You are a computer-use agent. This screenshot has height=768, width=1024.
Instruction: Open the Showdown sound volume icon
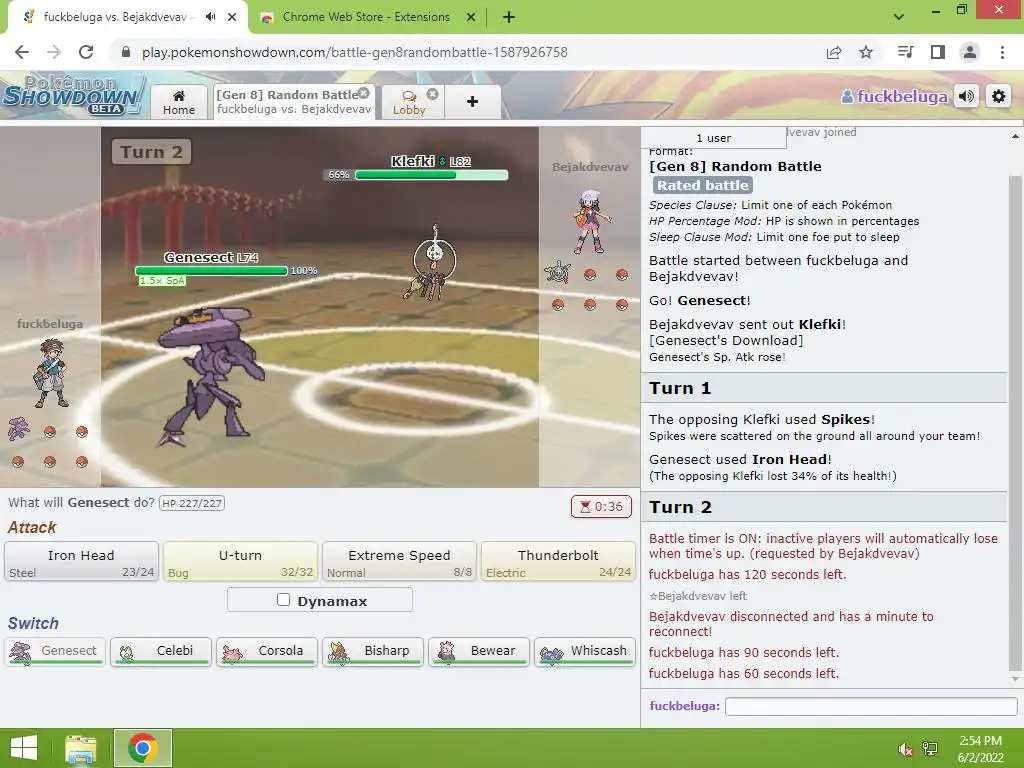pos(967,97)
